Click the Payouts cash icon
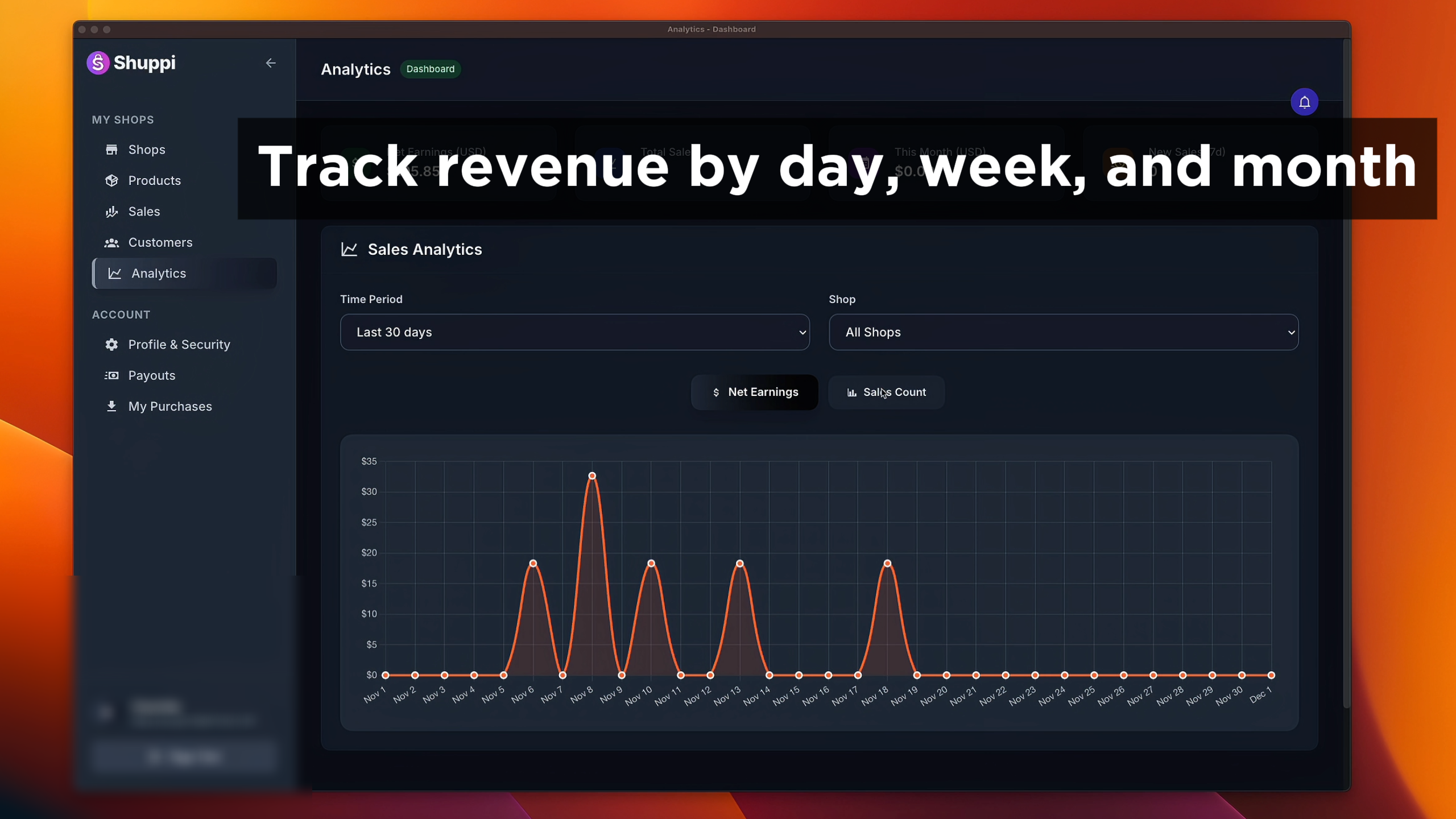Screen dimensions: 1456x819 [x=111, y=375]
